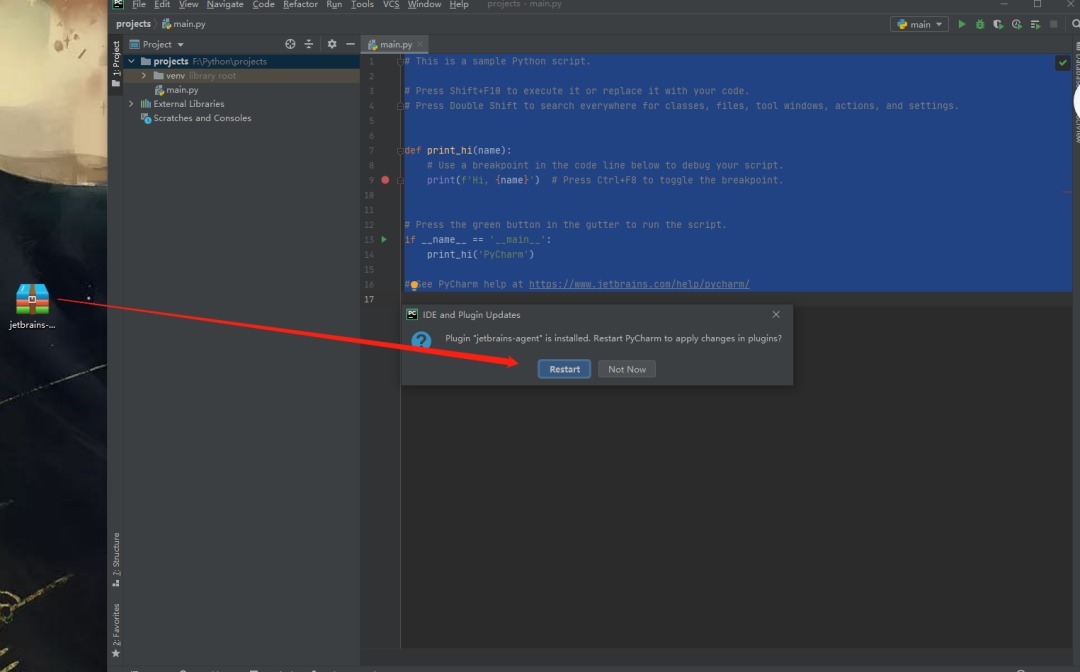This screenshot has width=1080, height=672.
Task: Open the Structure tool window
Action: click(117, 561)
